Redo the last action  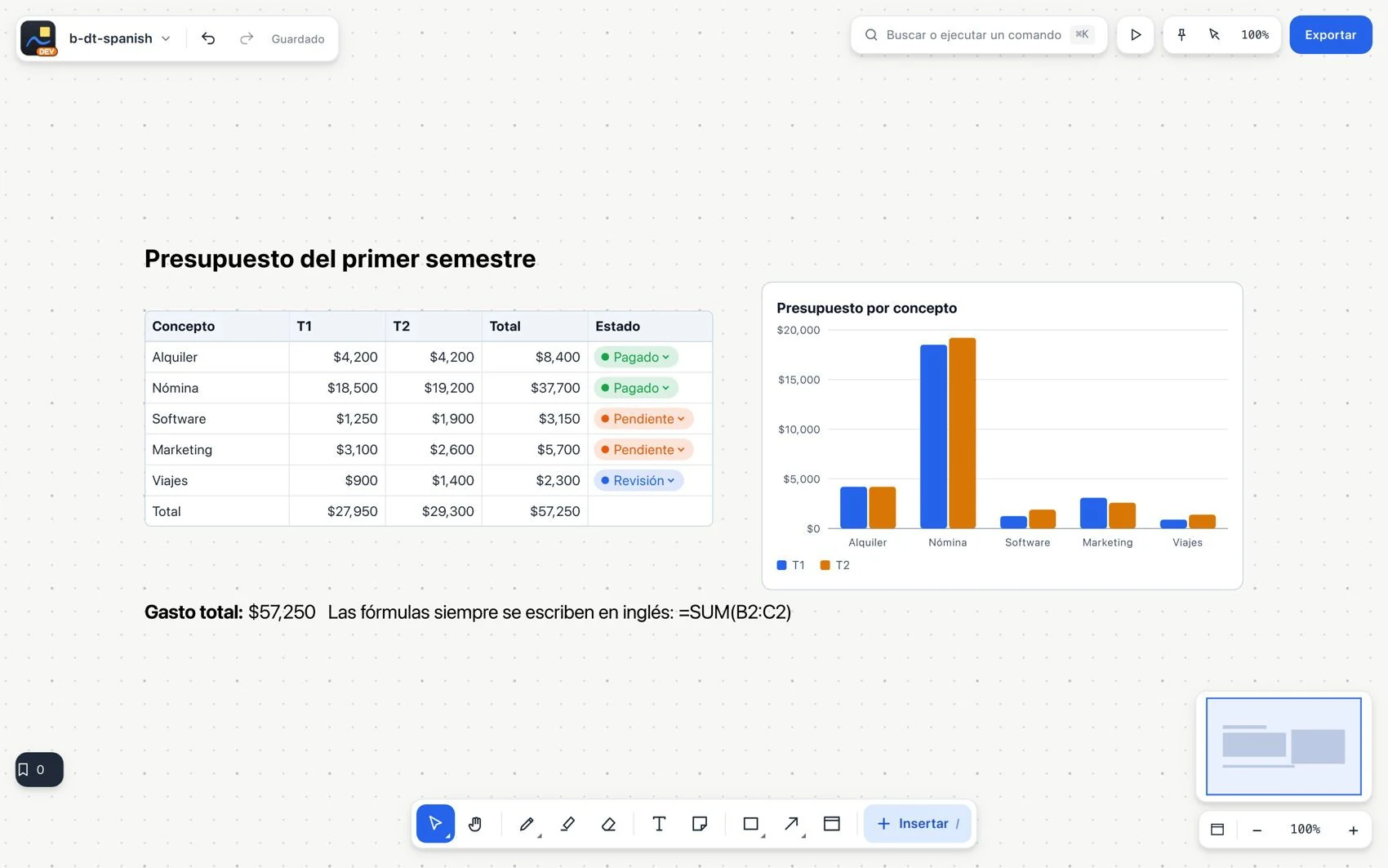pyautogui.click(x=247, y=38)
